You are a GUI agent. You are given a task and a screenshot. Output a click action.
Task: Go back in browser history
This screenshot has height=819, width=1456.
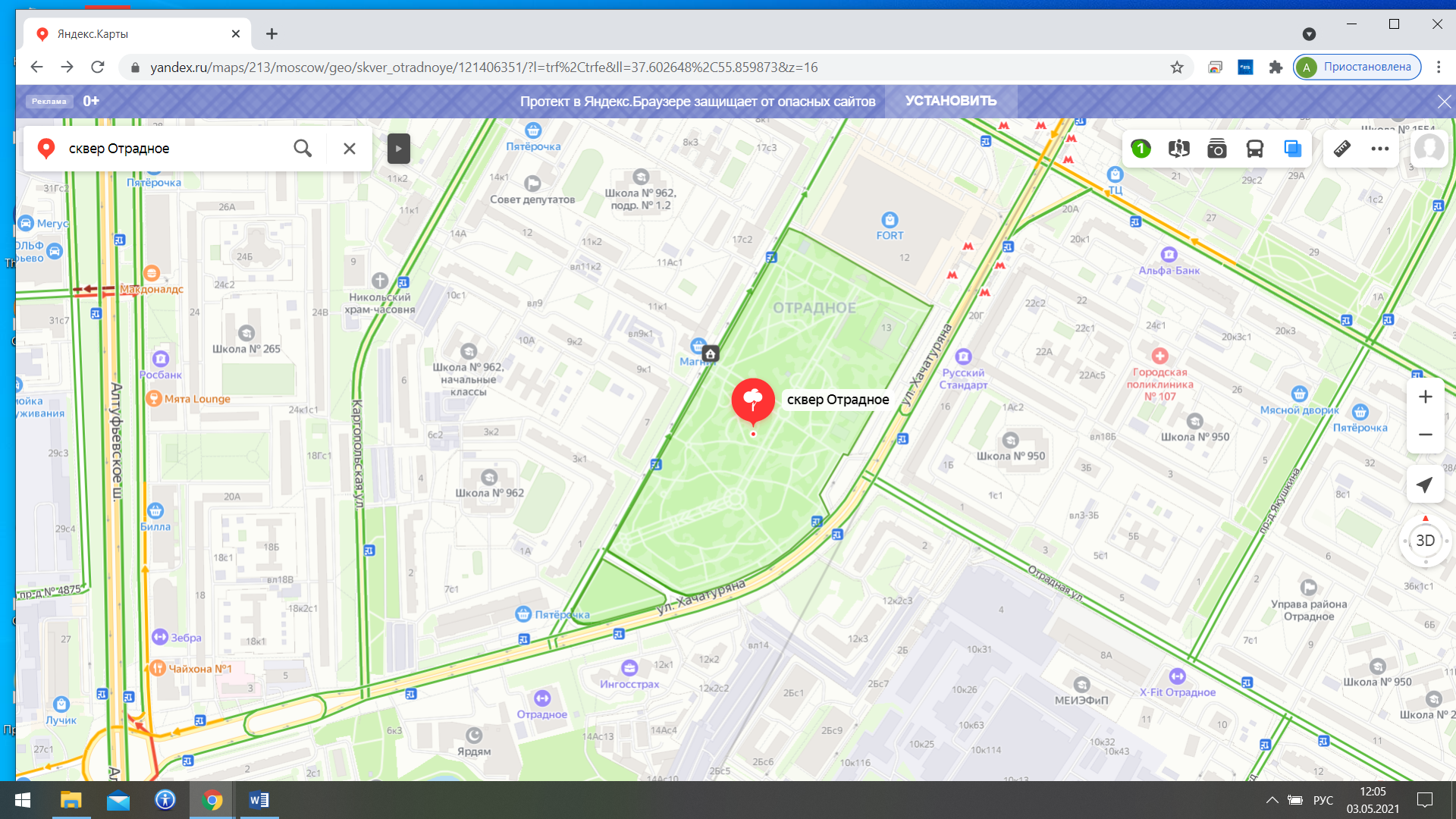point(36,67)
